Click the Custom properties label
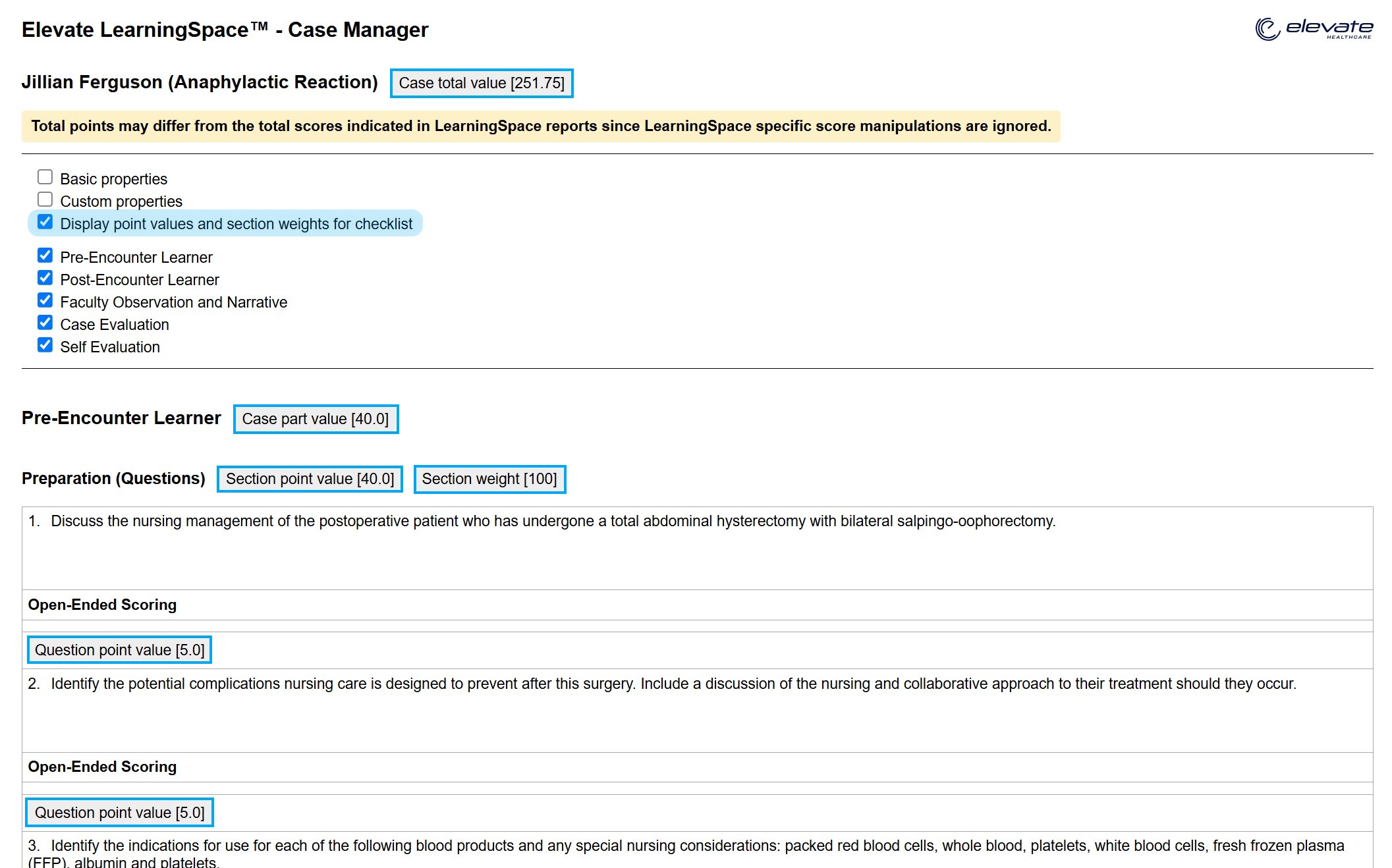1392x868 pixels. tap(121, 202)
